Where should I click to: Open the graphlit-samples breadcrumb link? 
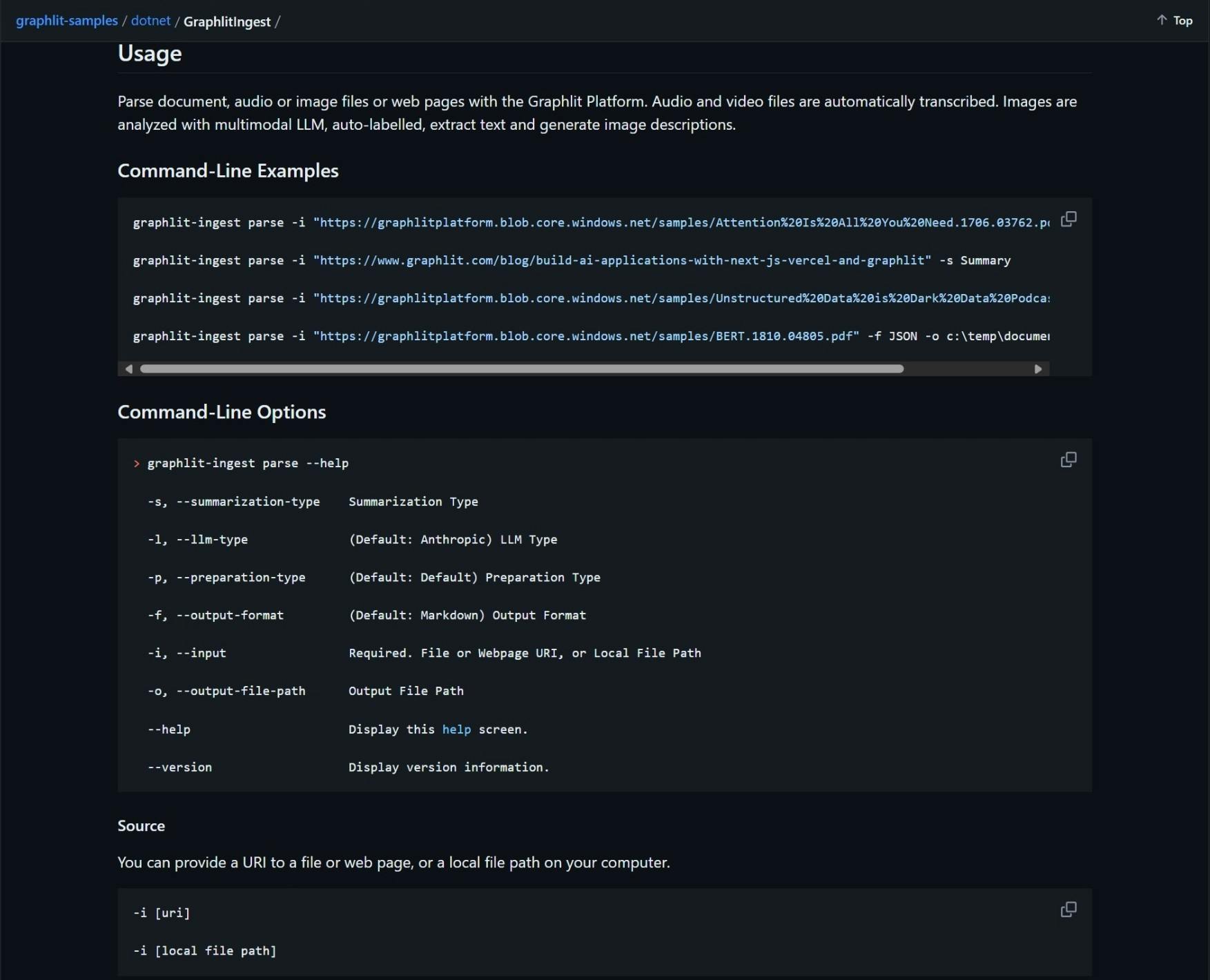[x=67, y=21]
